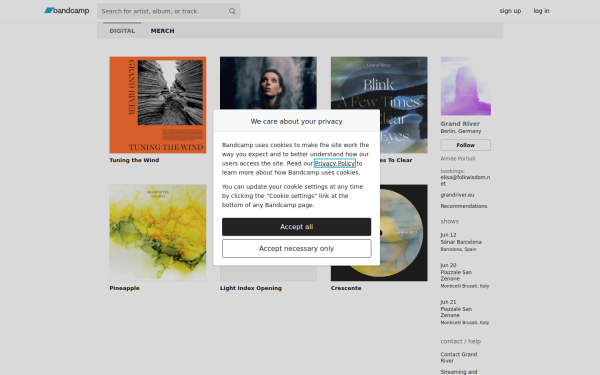Click the contact / help heading

(x=461, y=341)
